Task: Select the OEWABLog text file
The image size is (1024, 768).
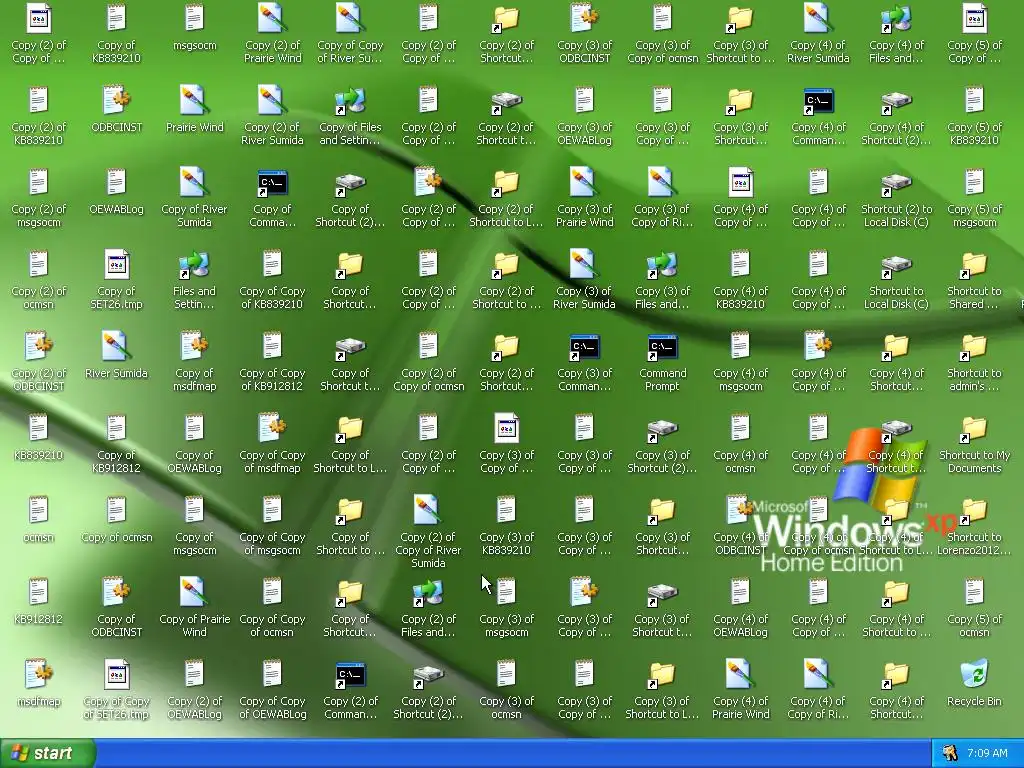Action: click(116, 183)
